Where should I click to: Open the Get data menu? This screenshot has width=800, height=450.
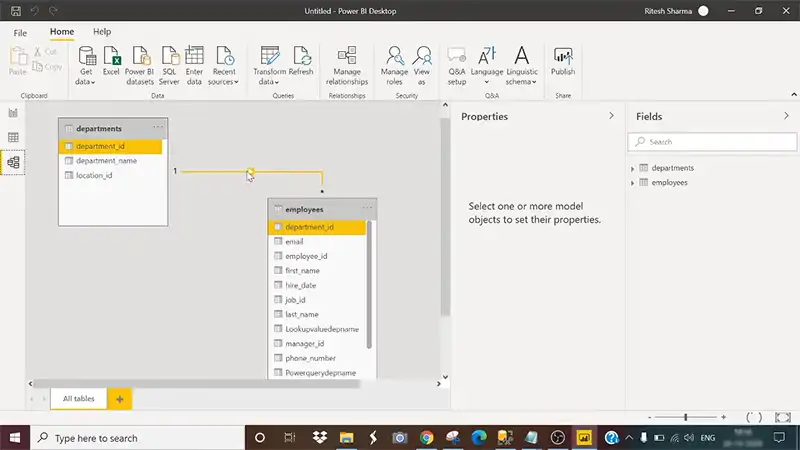click(86, 65)
